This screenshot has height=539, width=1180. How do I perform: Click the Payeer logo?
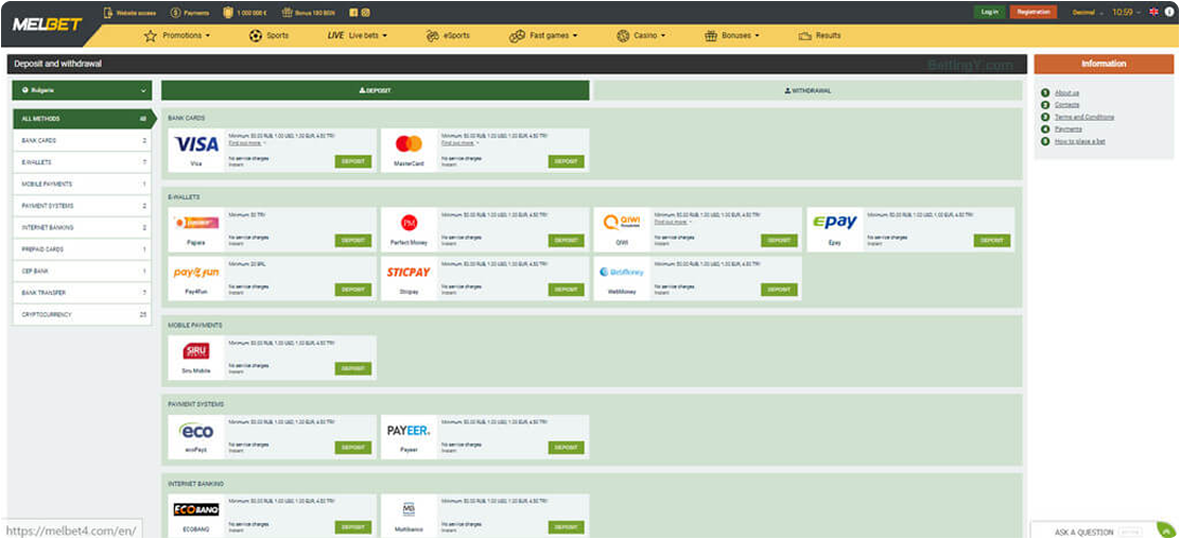(x=409, y=431)
